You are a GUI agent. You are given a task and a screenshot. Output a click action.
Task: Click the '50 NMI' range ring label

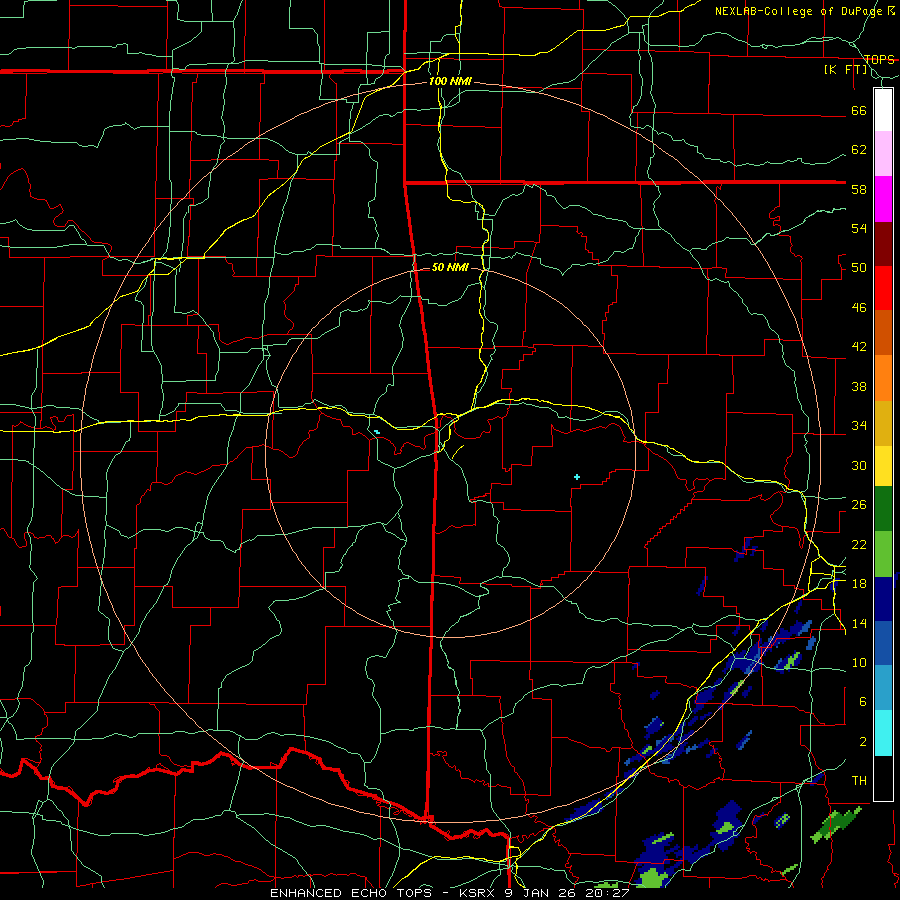pyautogui.click(x=450, y=267)
